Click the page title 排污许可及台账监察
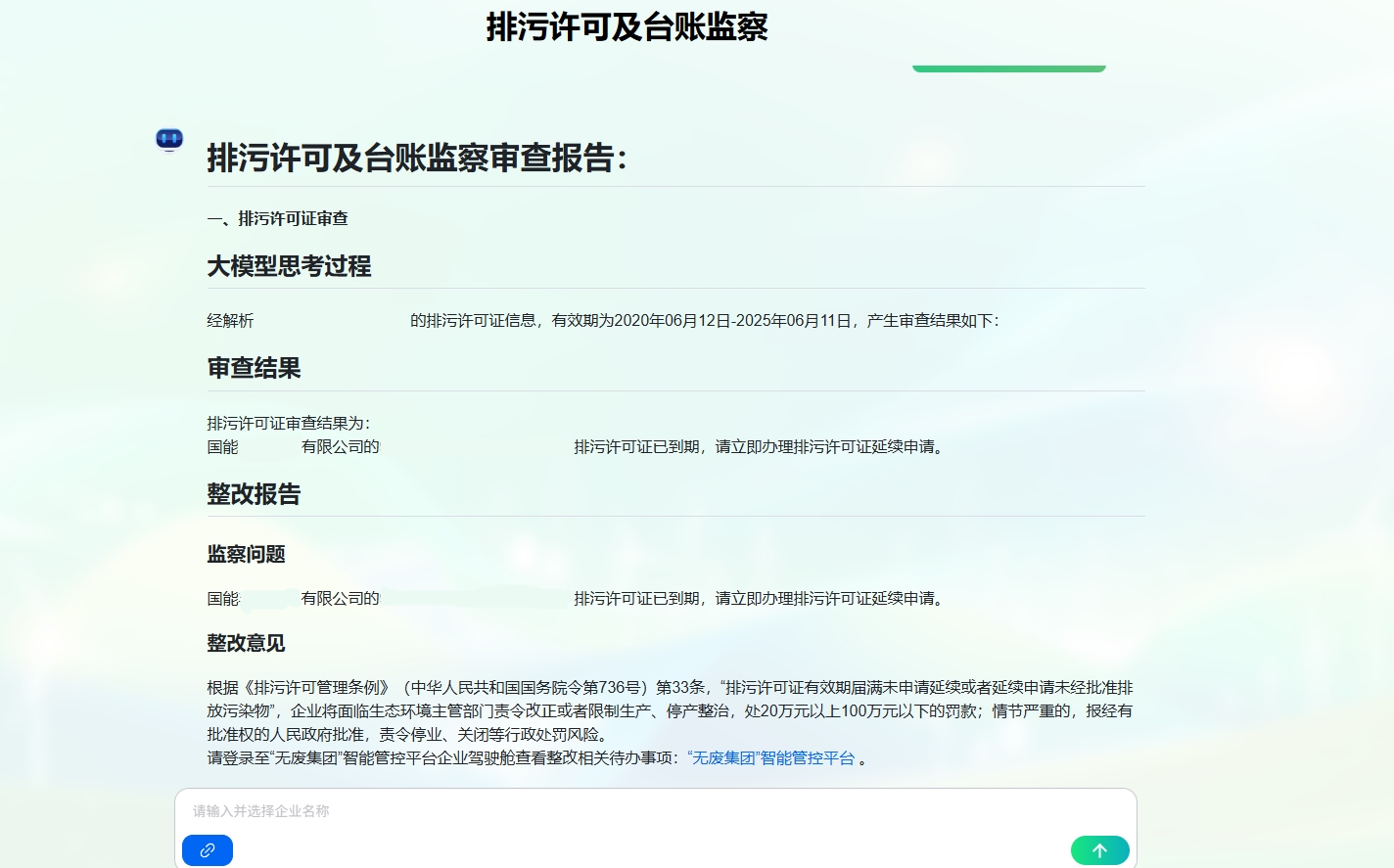This screenshot has width=1394, height=868. pos(627,27)
